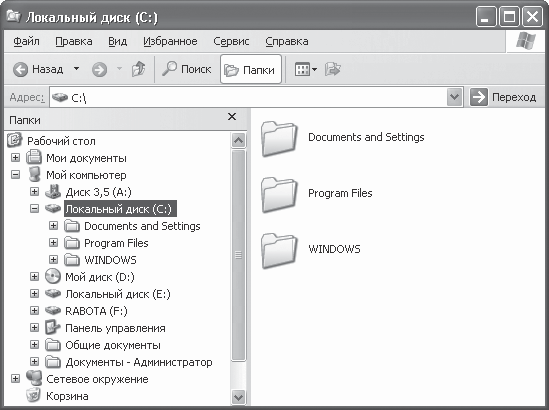Click WINDOWS label in right pane
Screen dimensions: 549x410
334,249
